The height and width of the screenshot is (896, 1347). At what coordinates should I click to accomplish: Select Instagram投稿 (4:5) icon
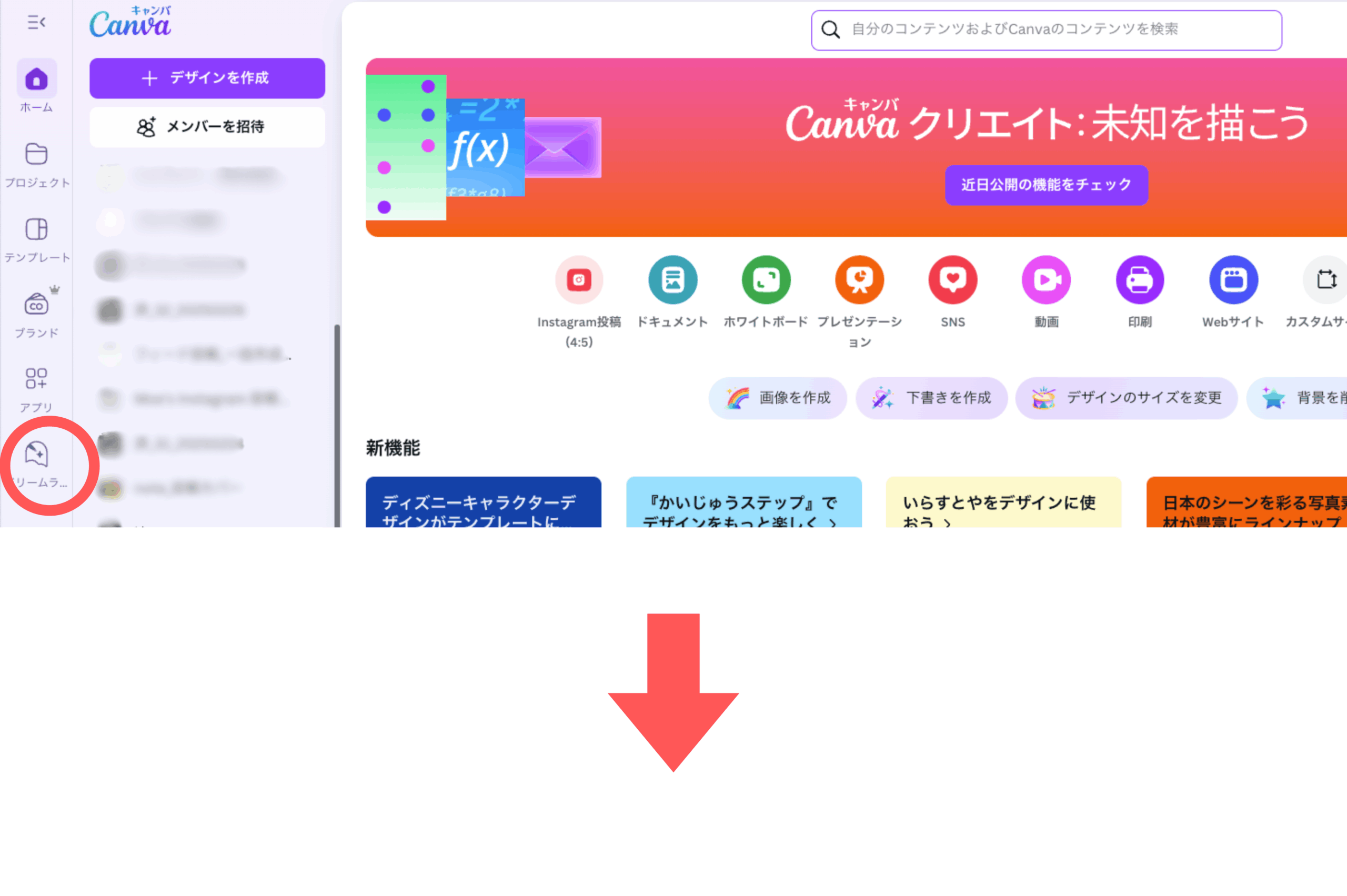point(579,279)
